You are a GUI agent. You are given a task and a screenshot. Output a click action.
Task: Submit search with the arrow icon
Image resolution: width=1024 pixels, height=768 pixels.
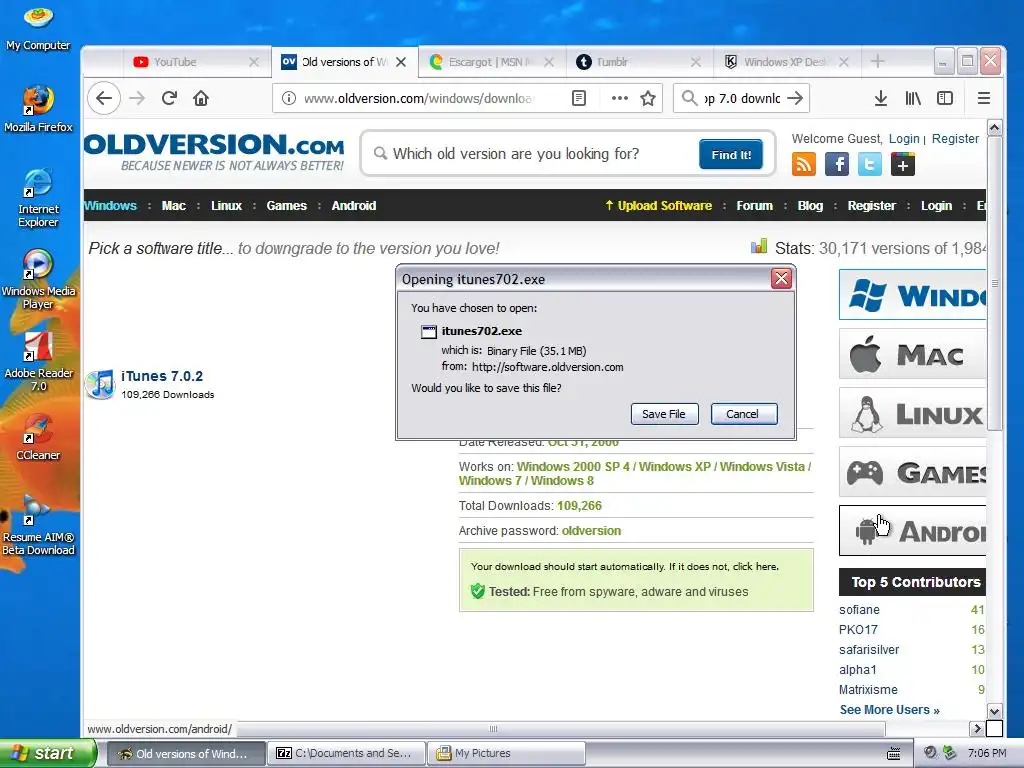795,99
